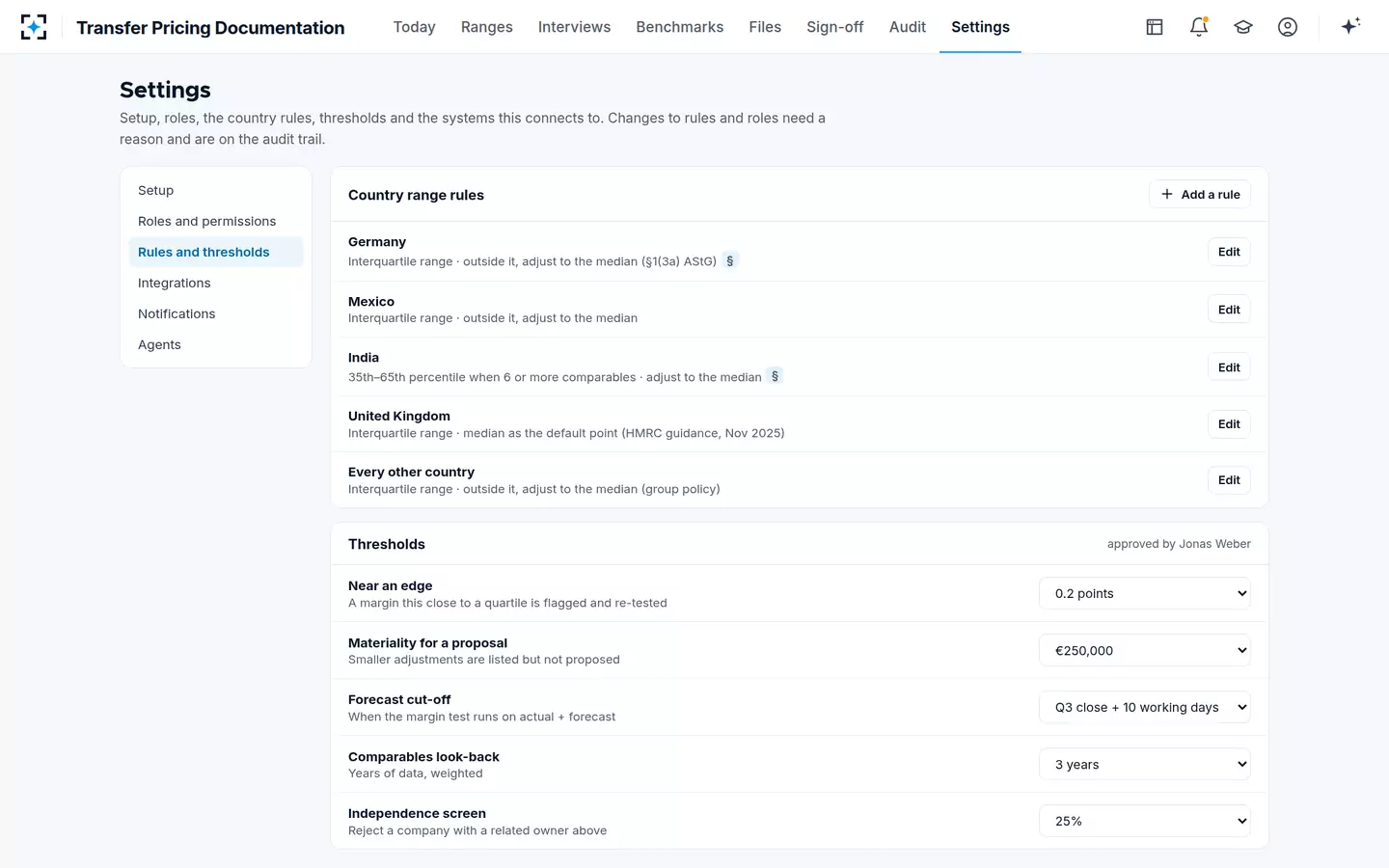Click the app logo icon
This screenshot has width=1389, height=868.
[34, 27]
